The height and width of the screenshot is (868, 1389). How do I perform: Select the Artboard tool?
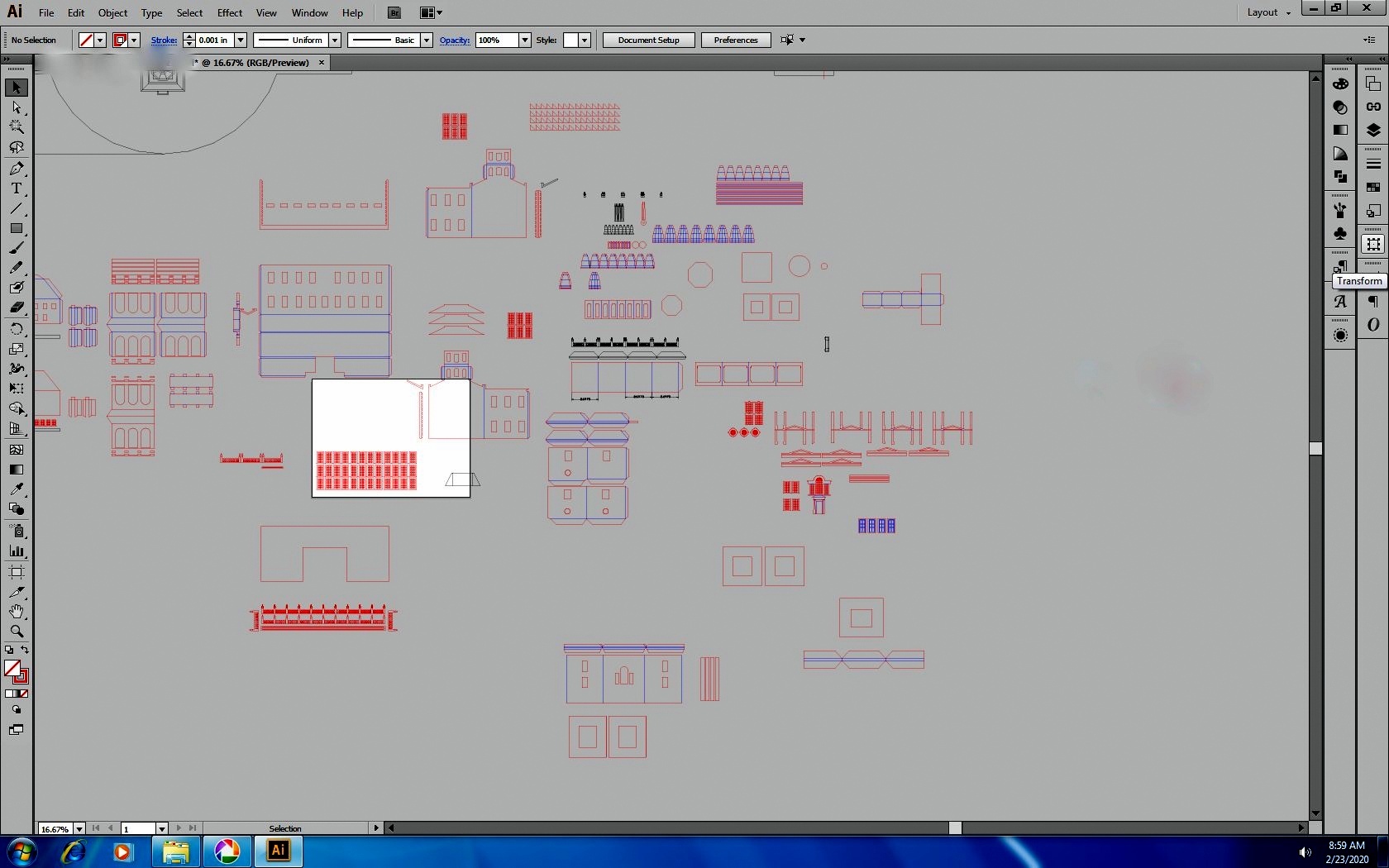click(17, 571)
